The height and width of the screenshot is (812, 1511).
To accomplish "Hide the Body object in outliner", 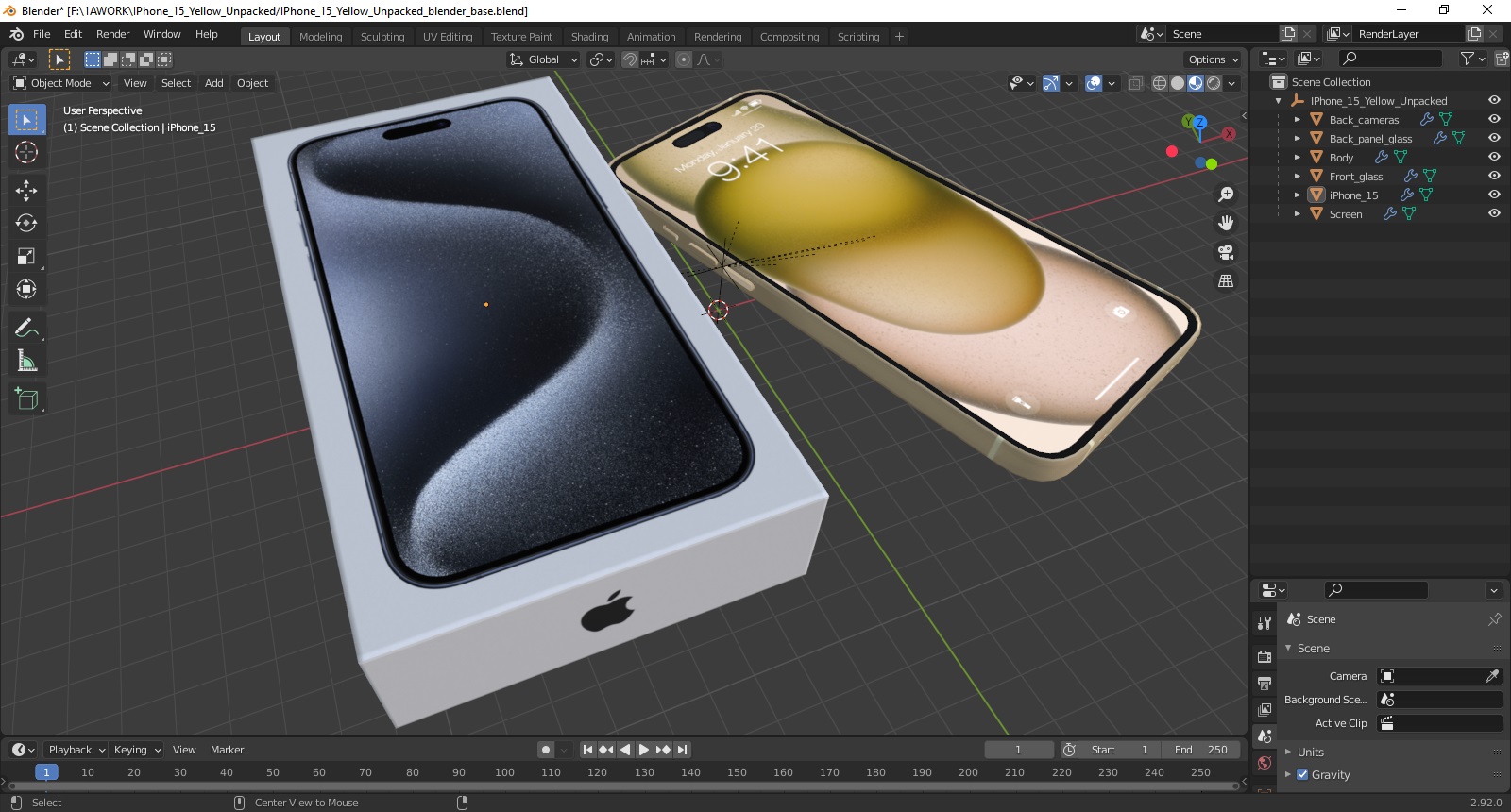I will [x=1494, y=158].
